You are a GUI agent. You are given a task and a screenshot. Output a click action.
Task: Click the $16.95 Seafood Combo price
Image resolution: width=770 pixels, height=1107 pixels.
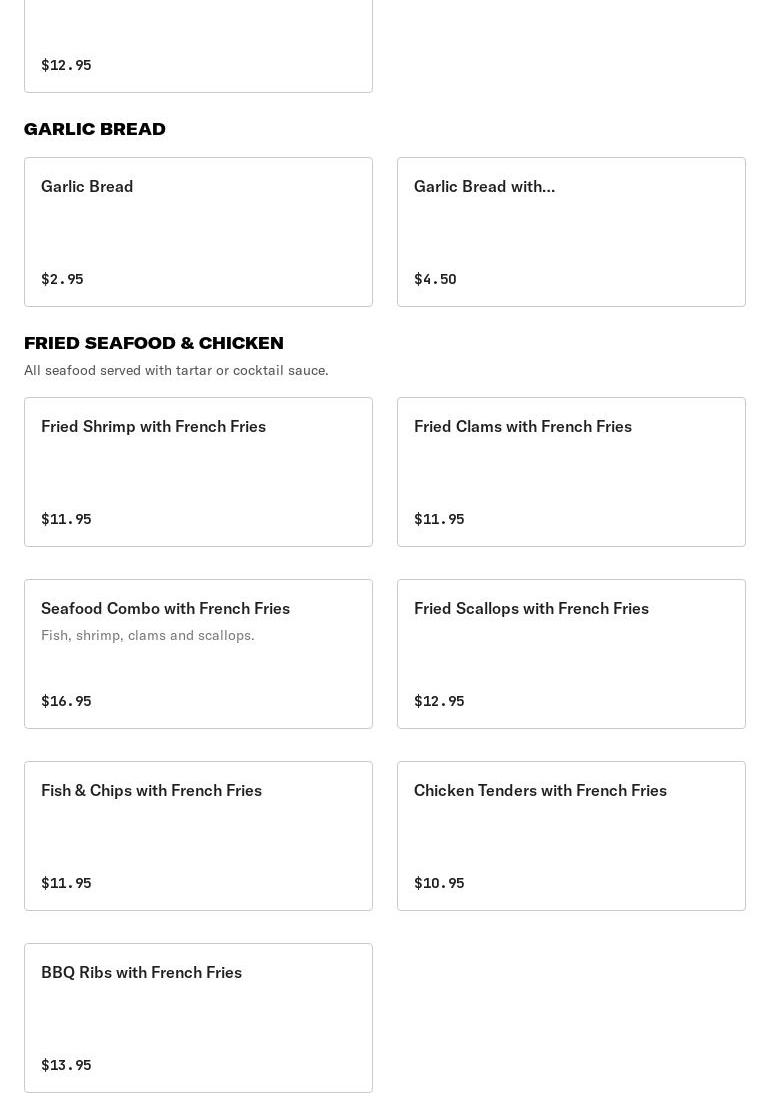click(66, 701)
